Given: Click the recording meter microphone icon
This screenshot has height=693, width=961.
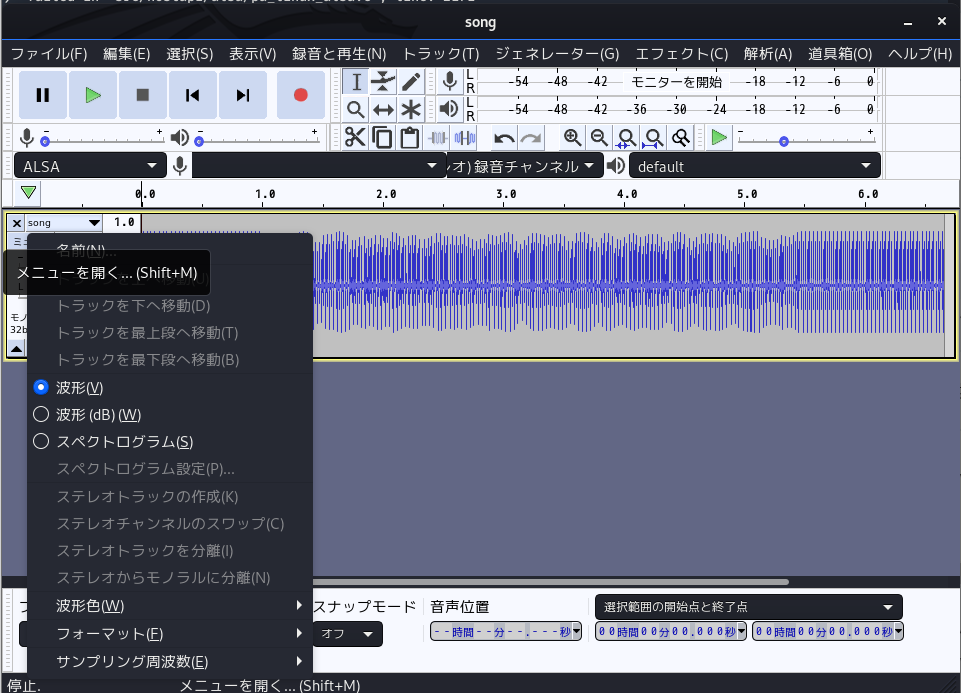Looking at the screenshot, I should (449, 81).
